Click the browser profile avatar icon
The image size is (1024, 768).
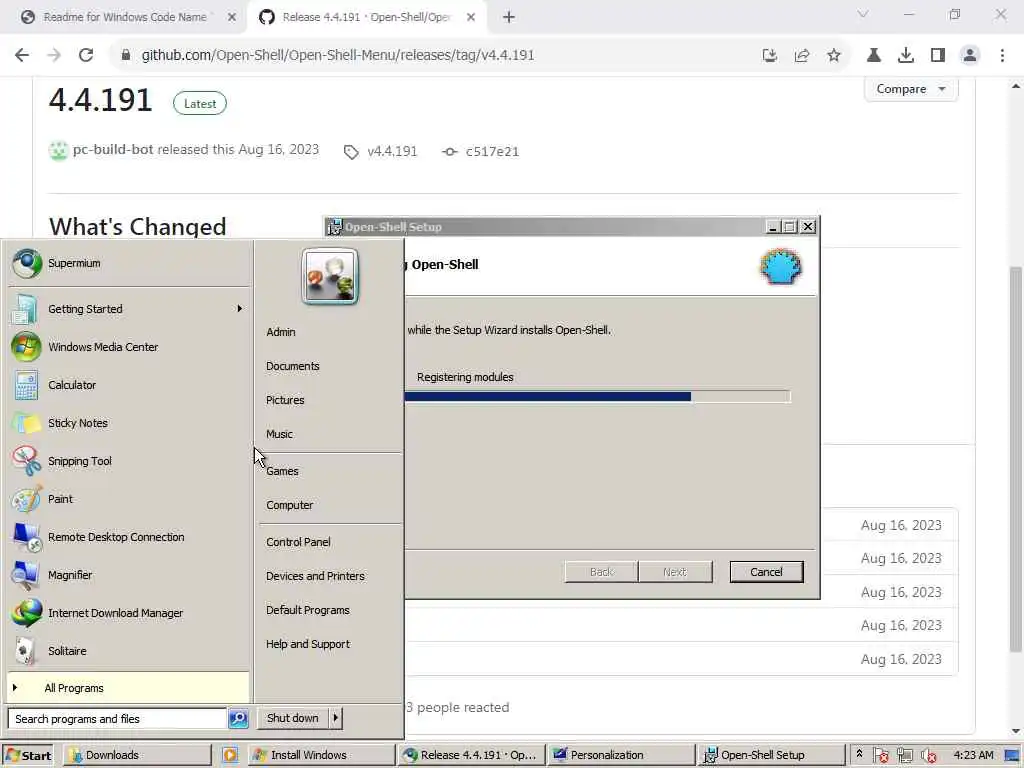[970, 55]
